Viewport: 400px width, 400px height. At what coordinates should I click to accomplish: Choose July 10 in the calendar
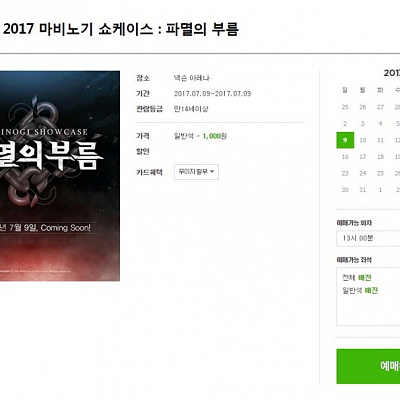[363, 140]
